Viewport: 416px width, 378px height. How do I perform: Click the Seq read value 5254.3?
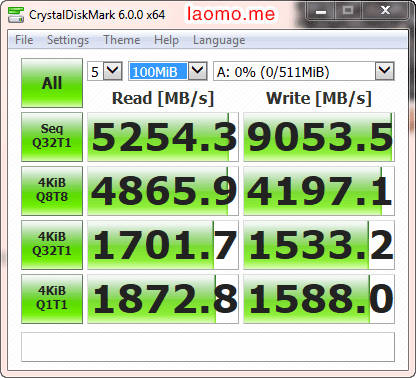click(x=163, y=137)
